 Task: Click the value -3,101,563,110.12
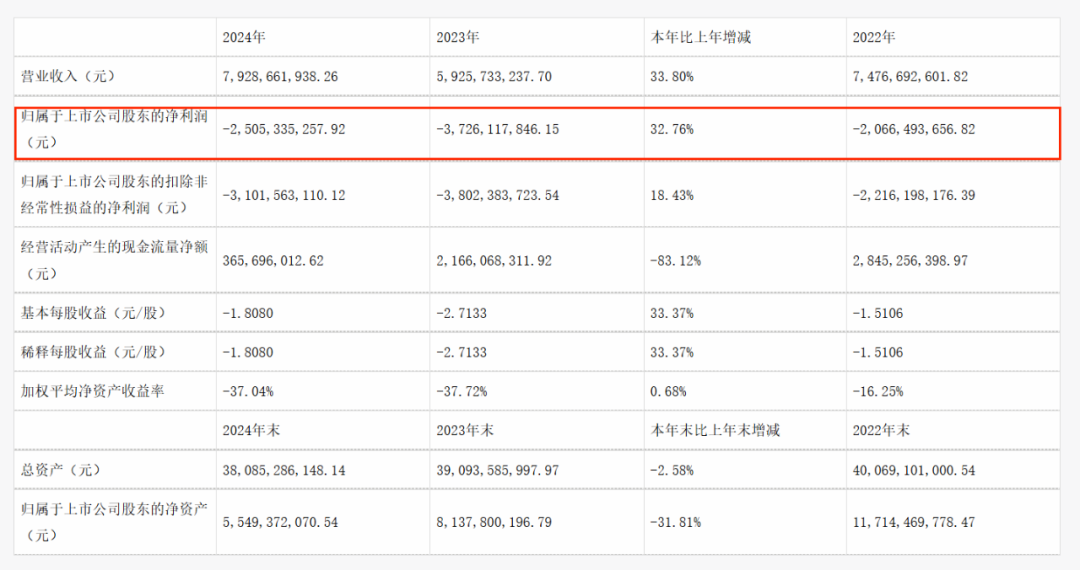[284, 195]
